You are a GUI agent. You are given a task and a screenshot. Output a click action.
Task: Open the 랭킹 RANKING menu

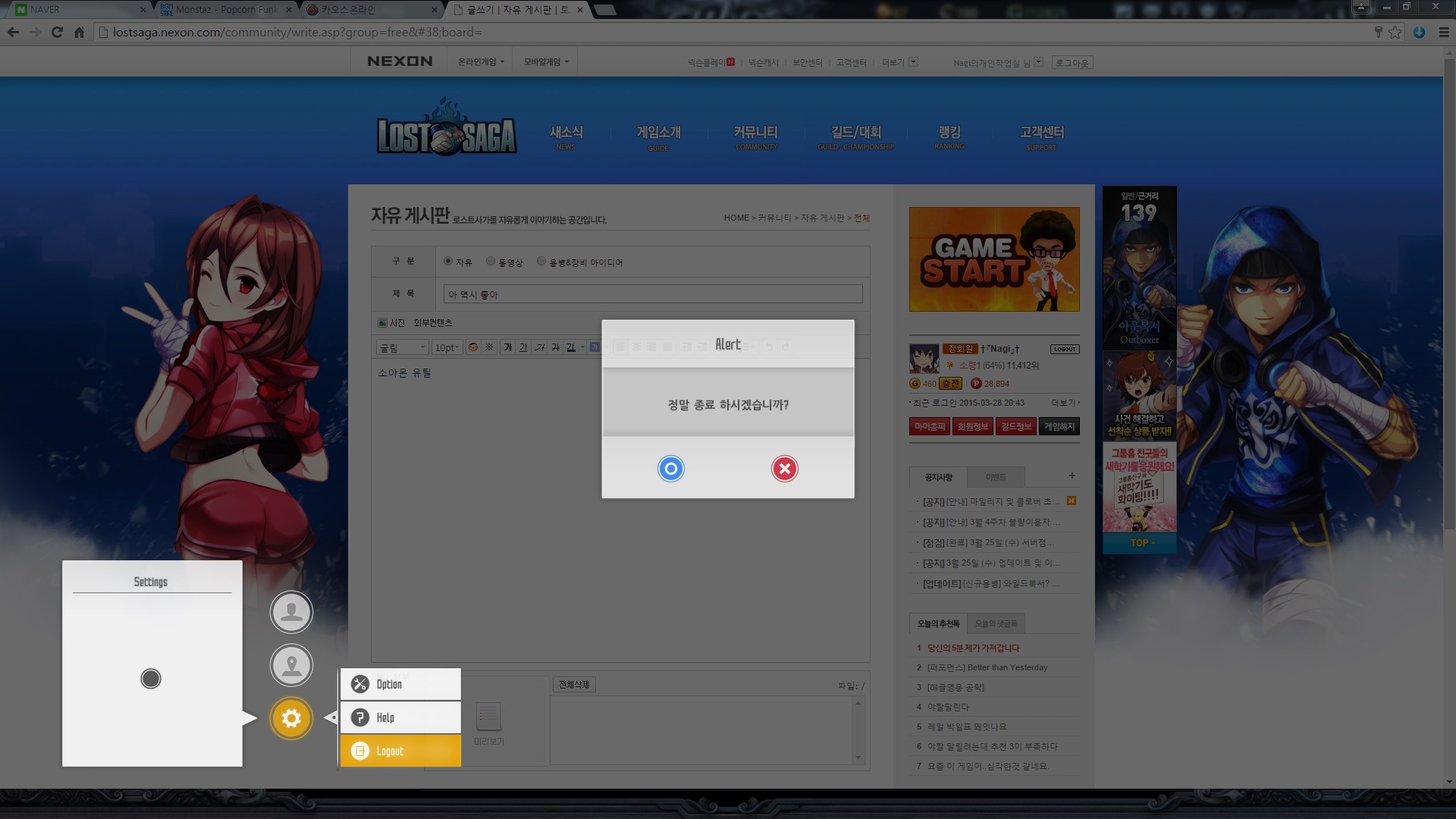point(949,136)
